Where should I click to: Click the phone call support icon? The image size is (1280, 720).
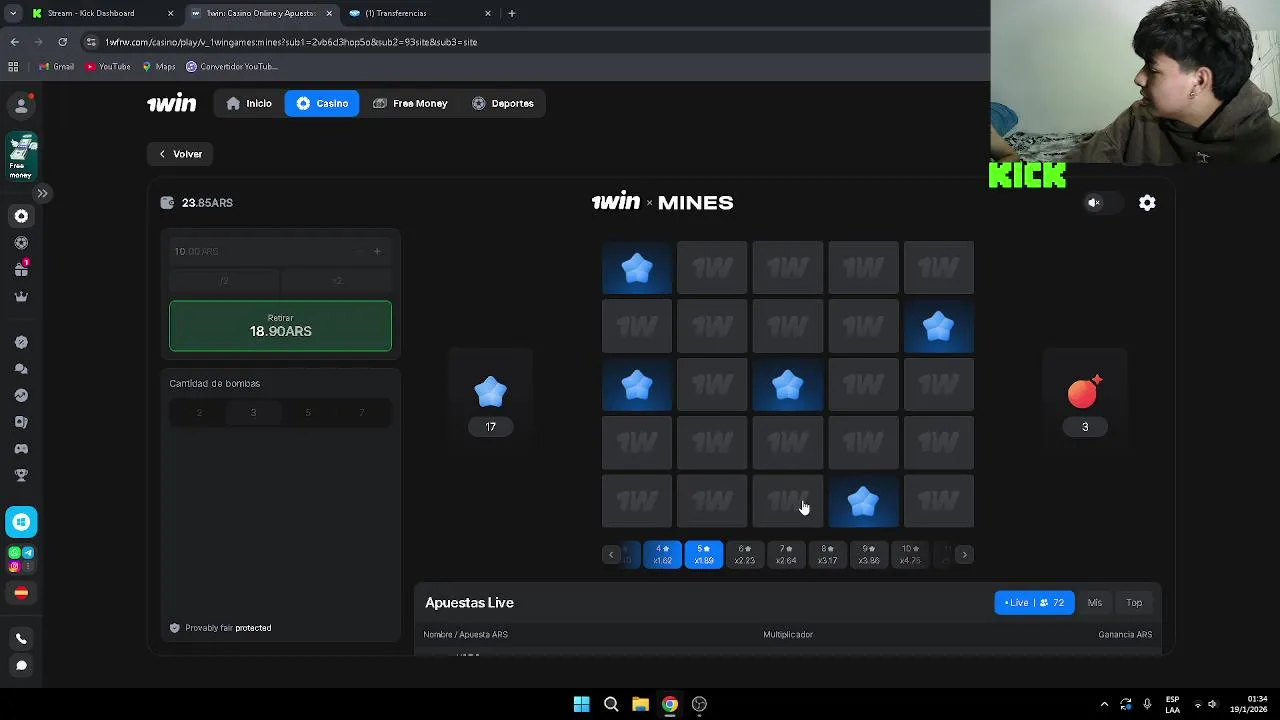click(21, 639)
